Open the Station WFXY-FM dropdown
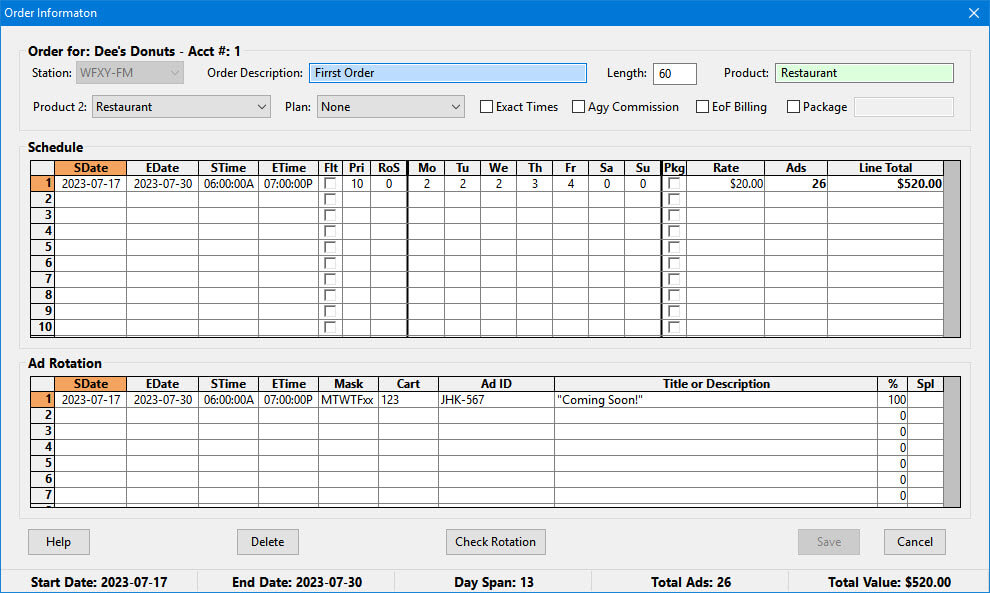Viewport: 990px width, 593px height. coord(130,73)
